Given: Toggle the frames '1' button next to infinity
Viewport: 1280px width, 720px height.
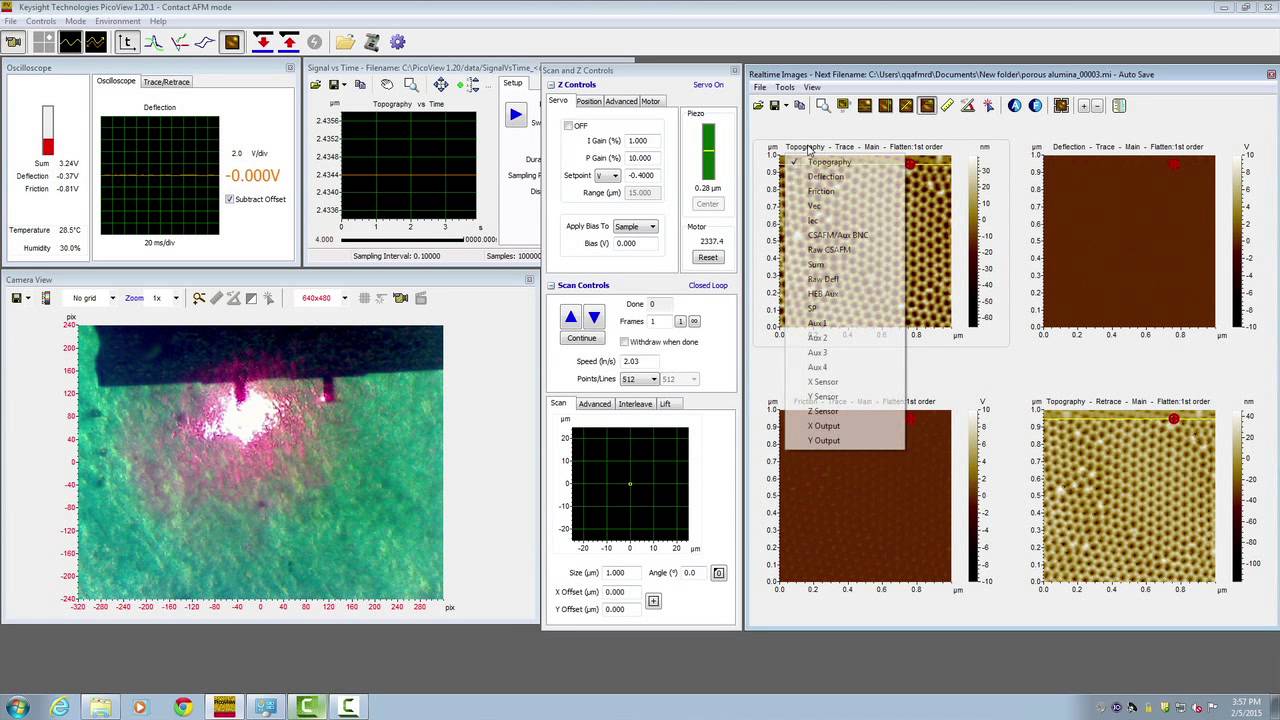Looking at the screenshot, I should [x=680, y=321].
